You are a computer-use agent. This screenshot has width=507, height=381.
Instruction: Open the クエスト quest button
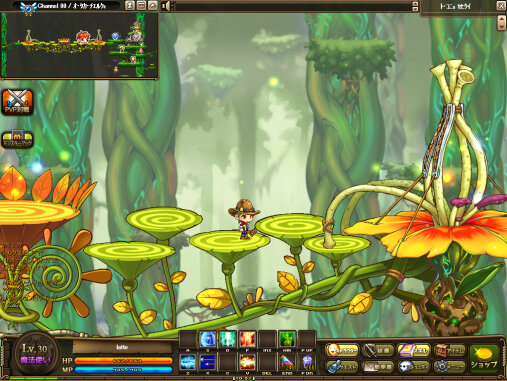[x=342, y=367]
